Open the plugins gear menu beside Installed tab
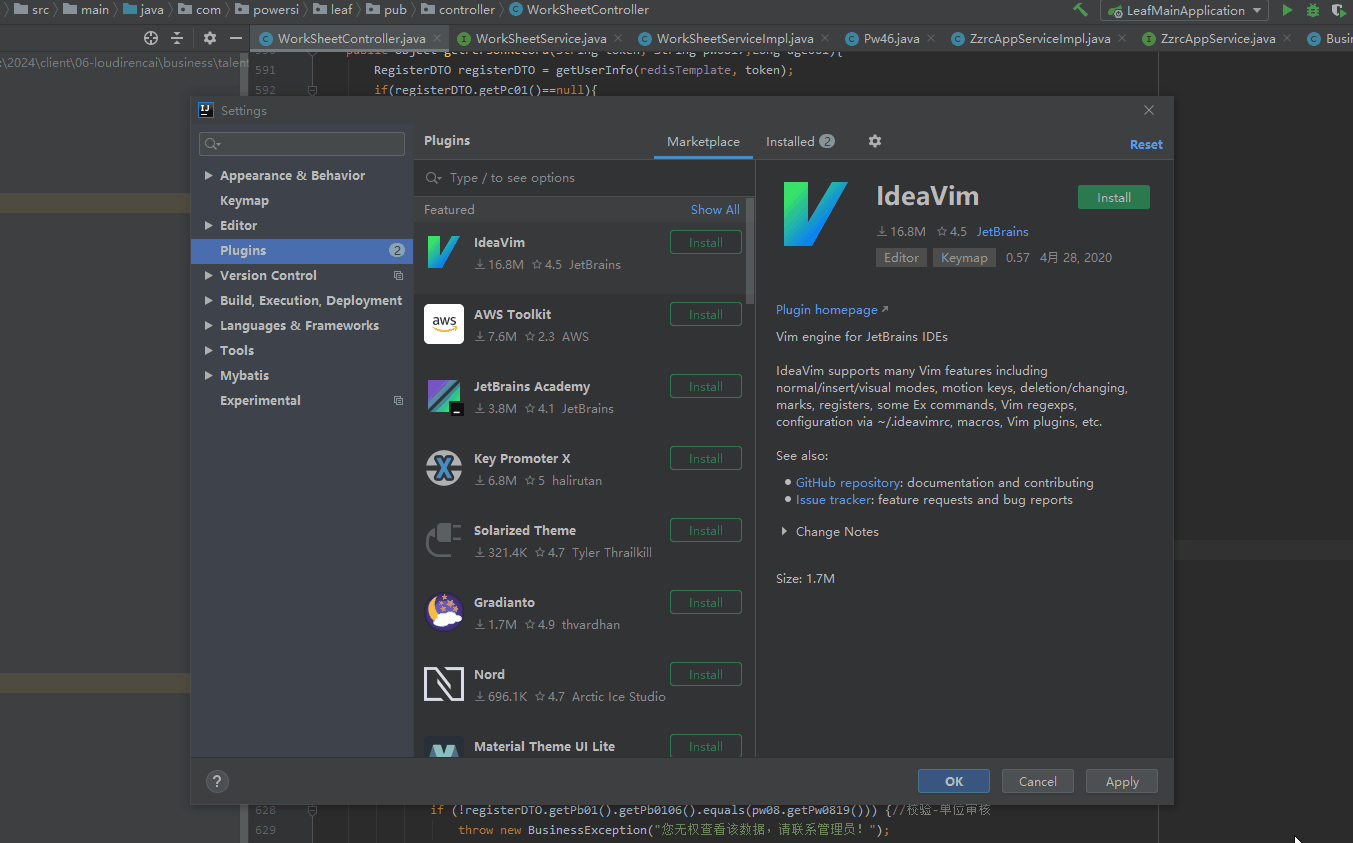This screenshot has height=843, width=1353. 875,141
